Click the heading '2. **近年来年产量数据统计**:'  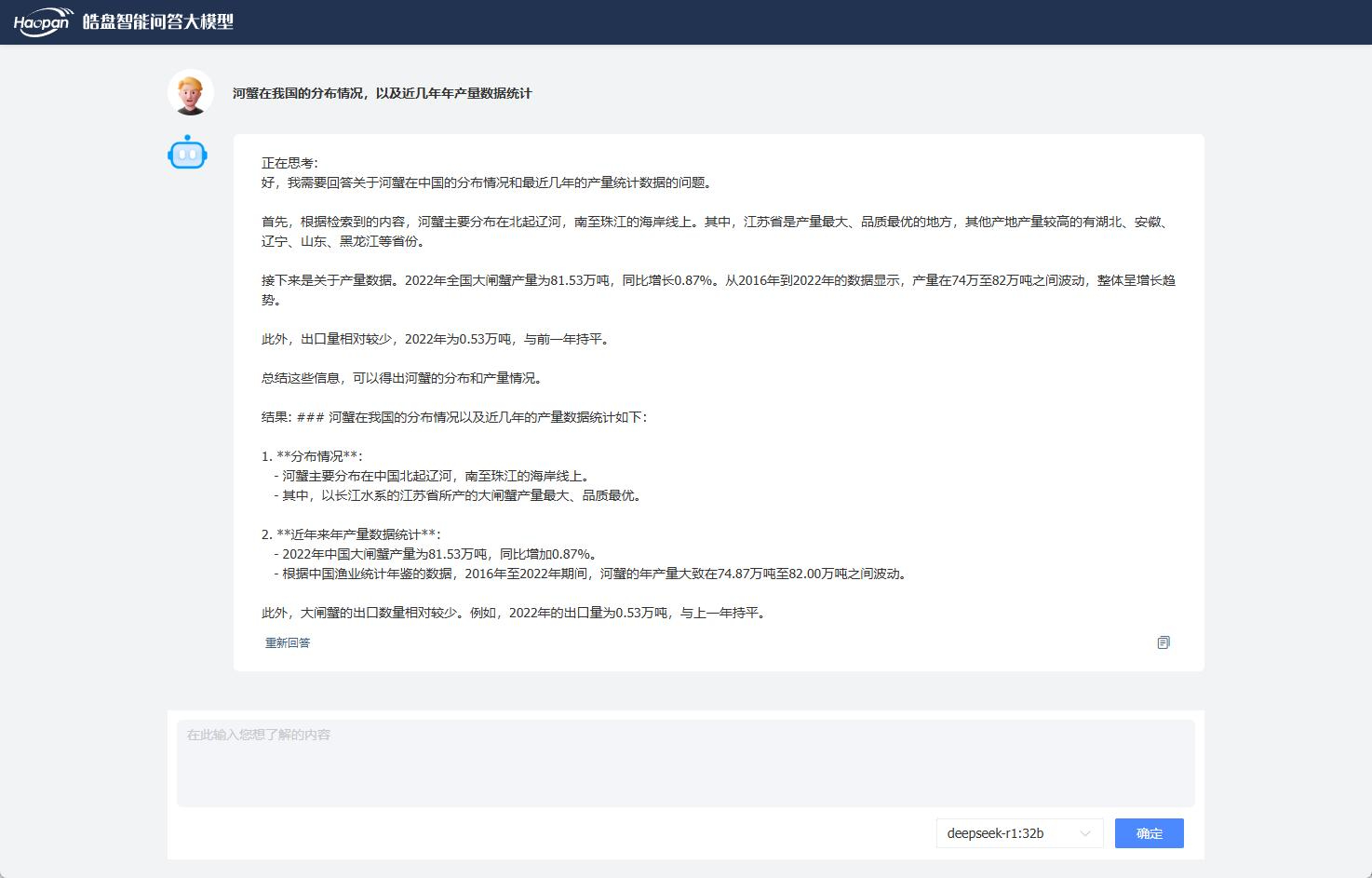[351, 534]
